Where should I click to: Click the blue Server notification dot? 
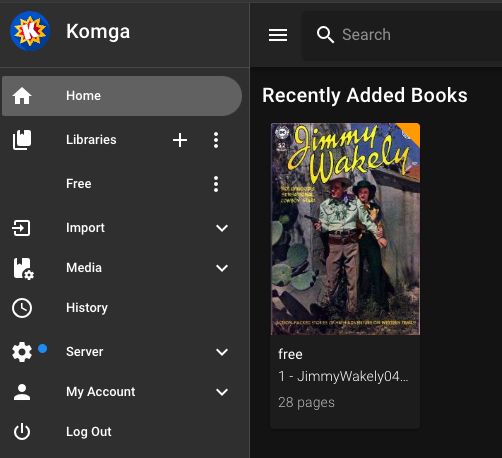(x=42, y=349)
